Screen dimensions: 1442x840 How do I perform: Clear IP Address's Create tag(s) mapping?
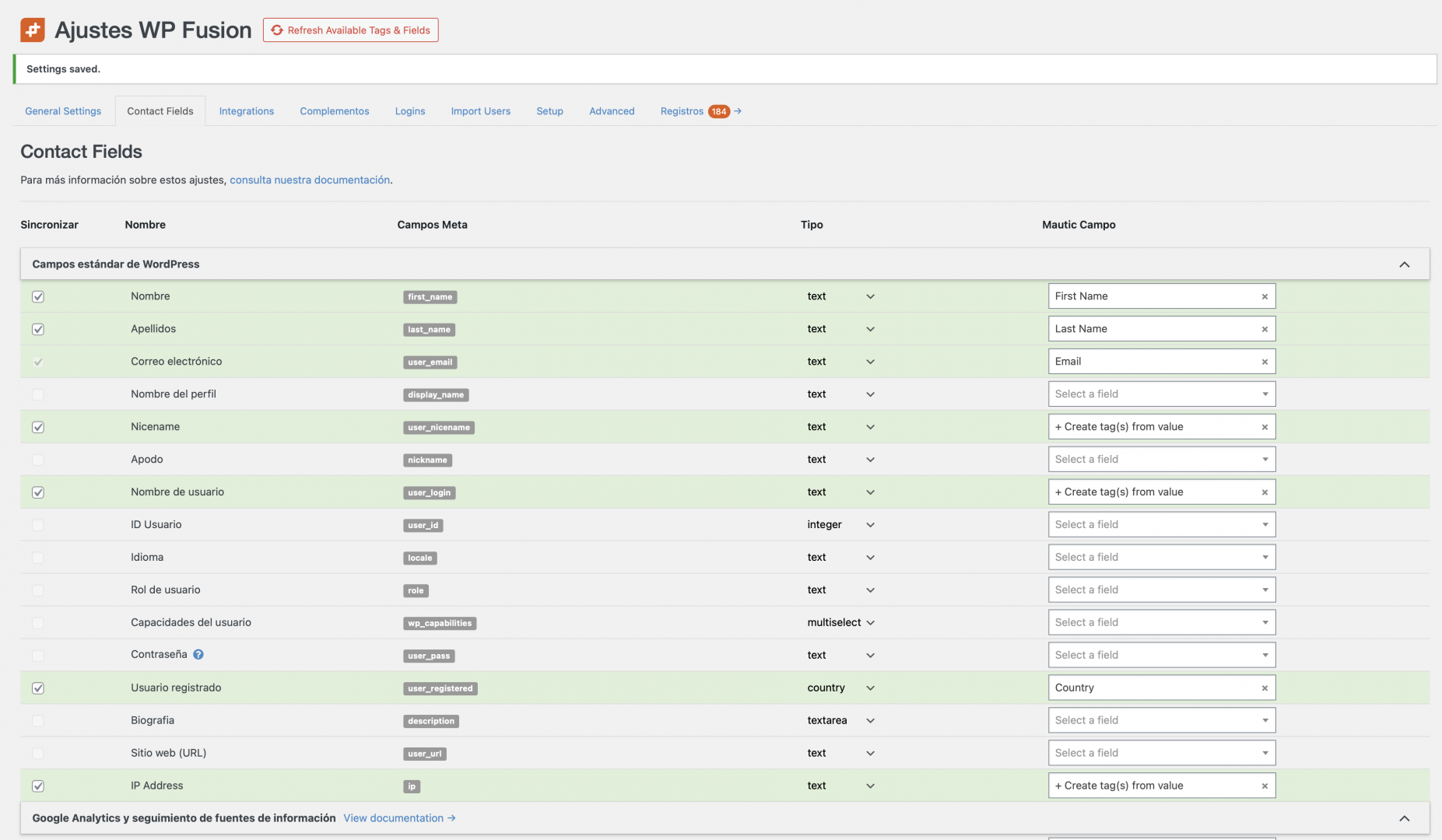(x=1265, y=786)
